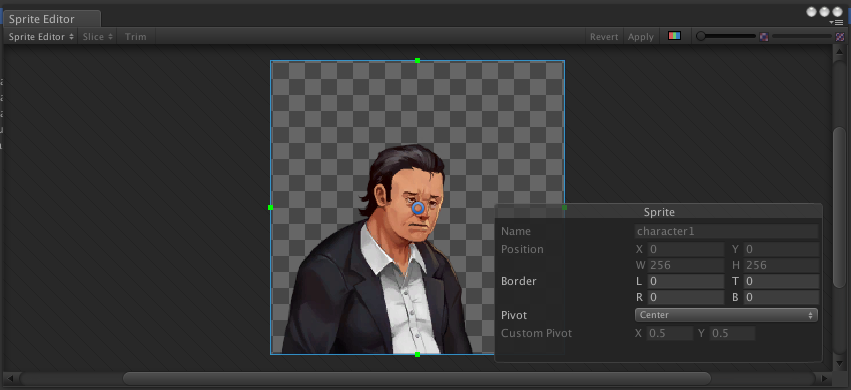The height and width of the screenshot is (390, 851).
Task: Click the sprite Name field character1
Action: click(x=726, y=232)
